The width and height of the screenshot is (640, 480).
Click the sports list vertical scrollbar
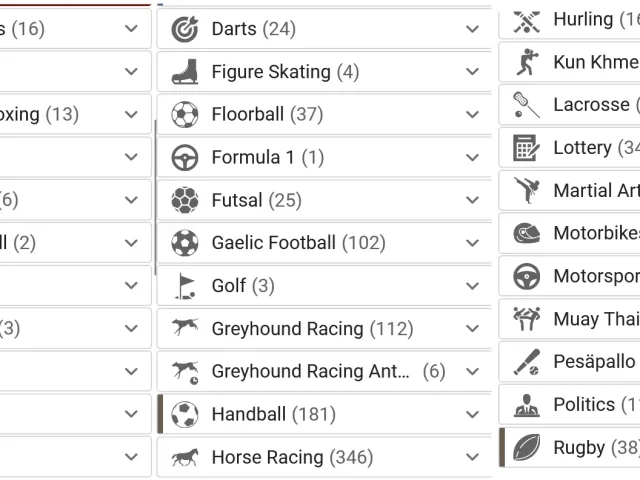coord(156,198)
